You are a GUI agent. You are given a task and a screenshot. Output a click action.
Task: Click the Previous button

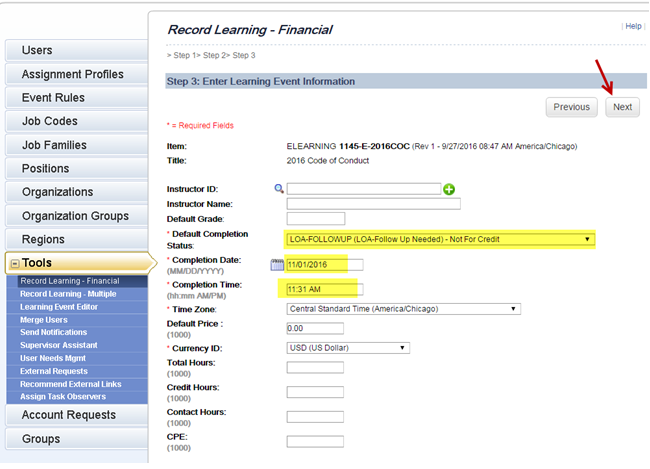(x=571, y=107)
